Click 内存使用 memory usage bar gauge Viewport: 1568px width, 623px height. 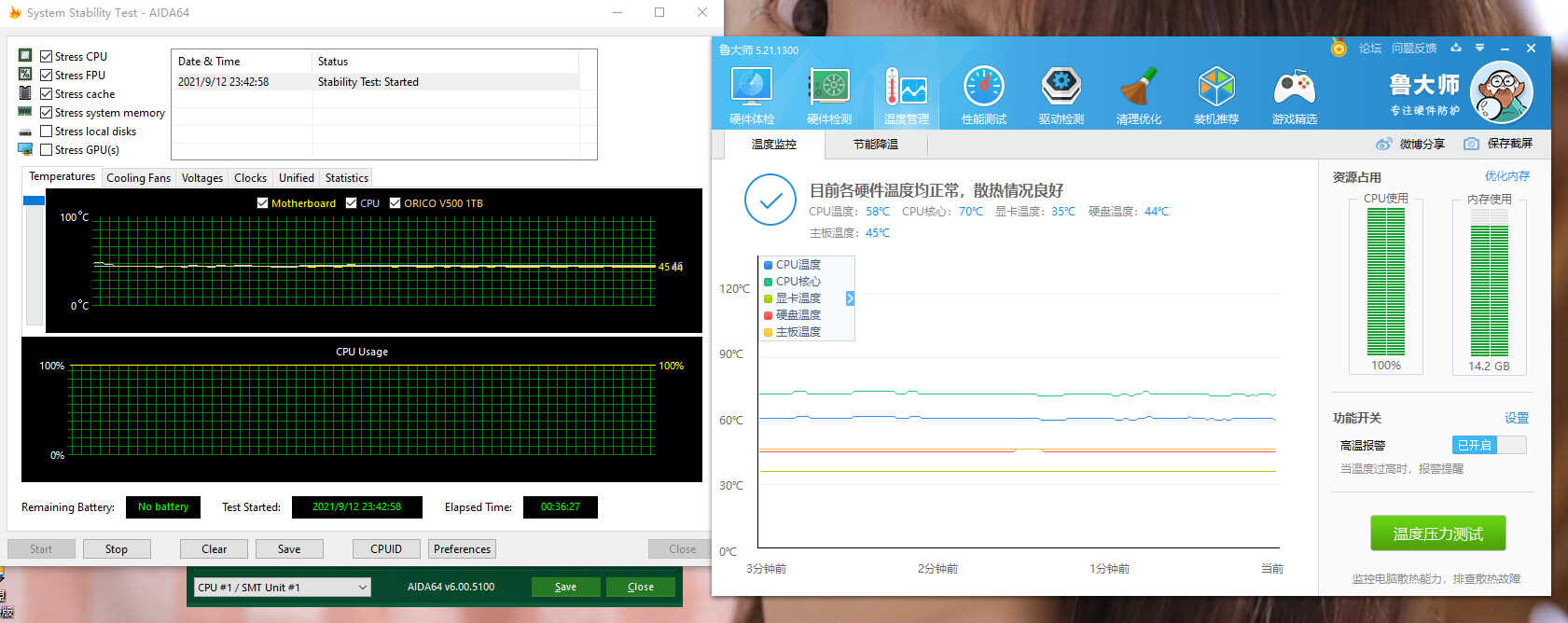[x=1489, y=283]
